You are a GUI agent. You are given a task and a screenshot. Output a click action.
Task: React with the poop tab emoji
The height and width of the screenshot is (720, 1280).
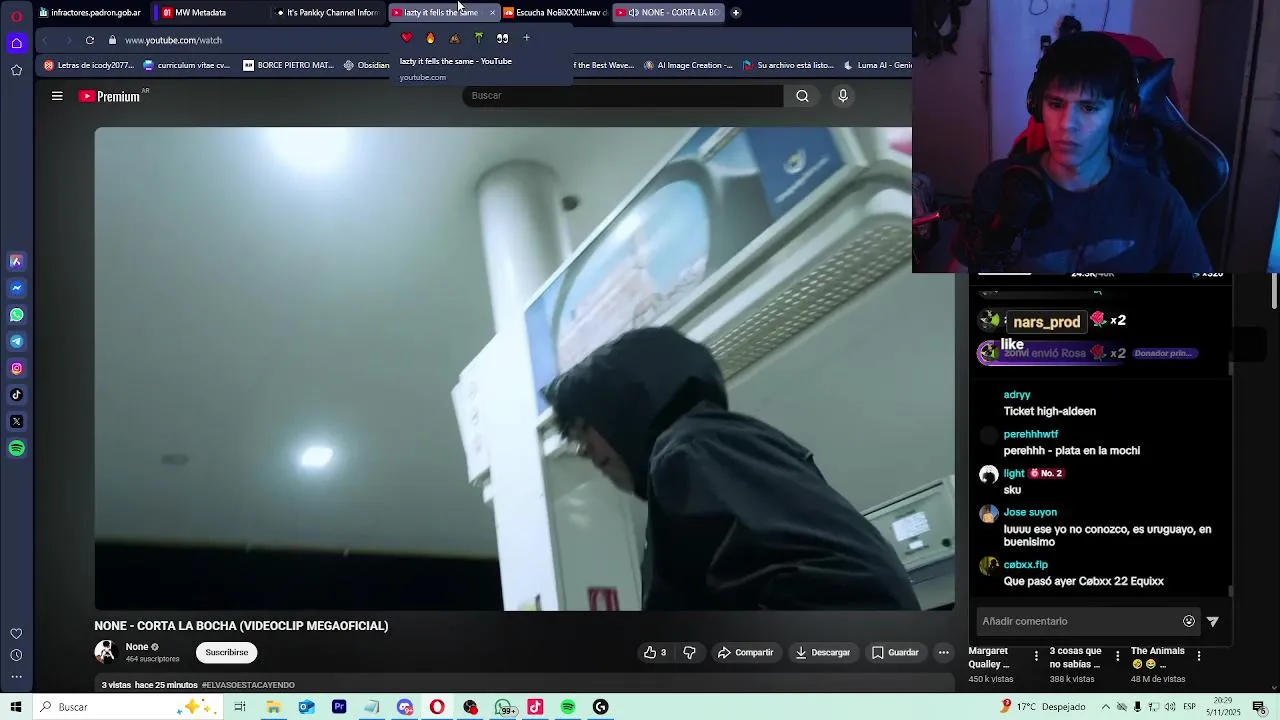(x=454, y=38)
